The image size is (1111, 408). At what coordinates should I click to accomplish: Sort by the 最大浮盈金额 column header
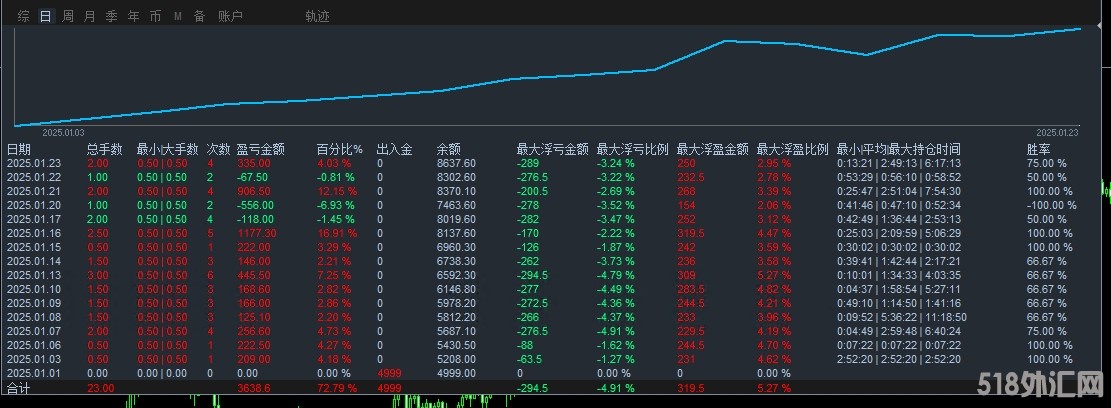(x=713, y=149)
